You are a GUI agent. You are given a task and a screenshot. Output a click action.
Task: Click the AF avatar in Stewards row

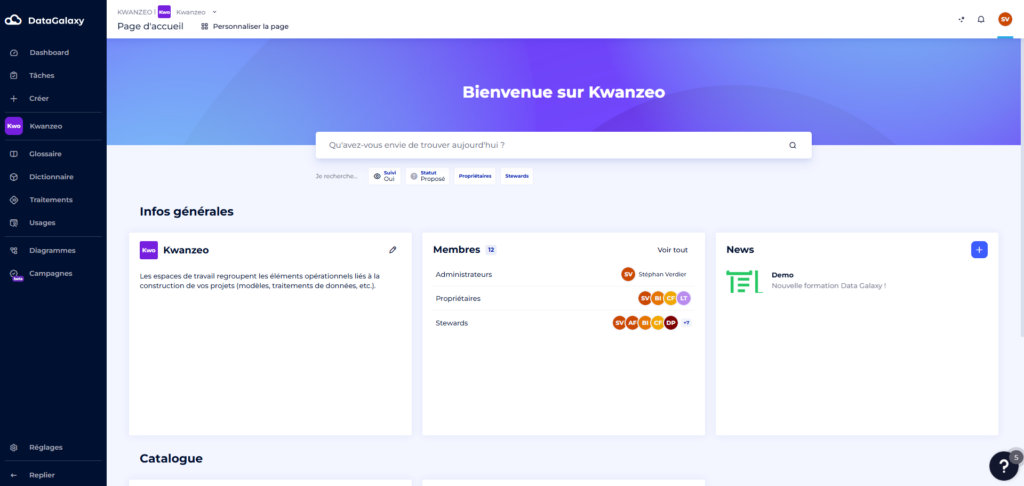(x=632, y=323)
